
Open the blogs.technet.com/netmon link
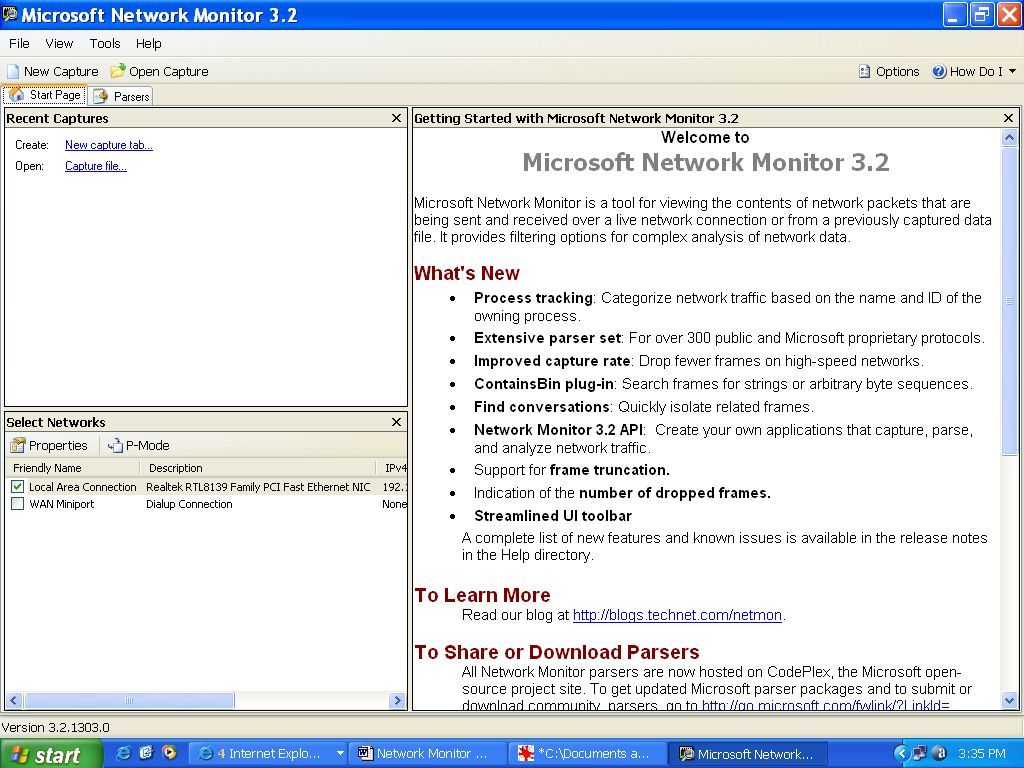[x=677, y=615]
